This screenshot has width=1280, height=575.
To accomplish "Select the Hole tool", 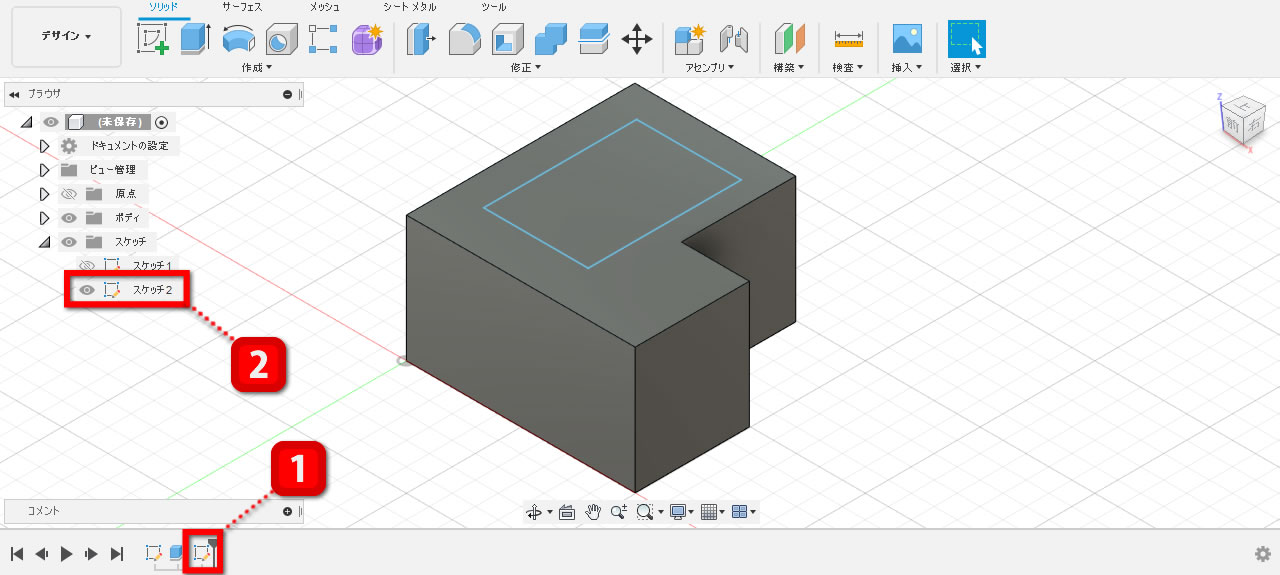I will point(281,39).
